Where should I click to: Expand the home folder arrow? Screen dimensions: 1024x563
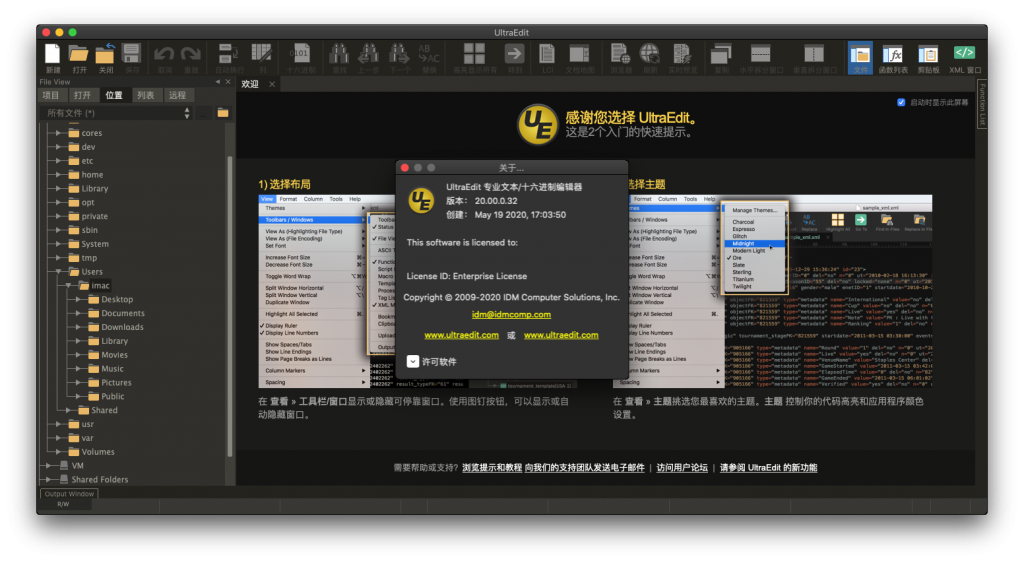pos(58,174)
